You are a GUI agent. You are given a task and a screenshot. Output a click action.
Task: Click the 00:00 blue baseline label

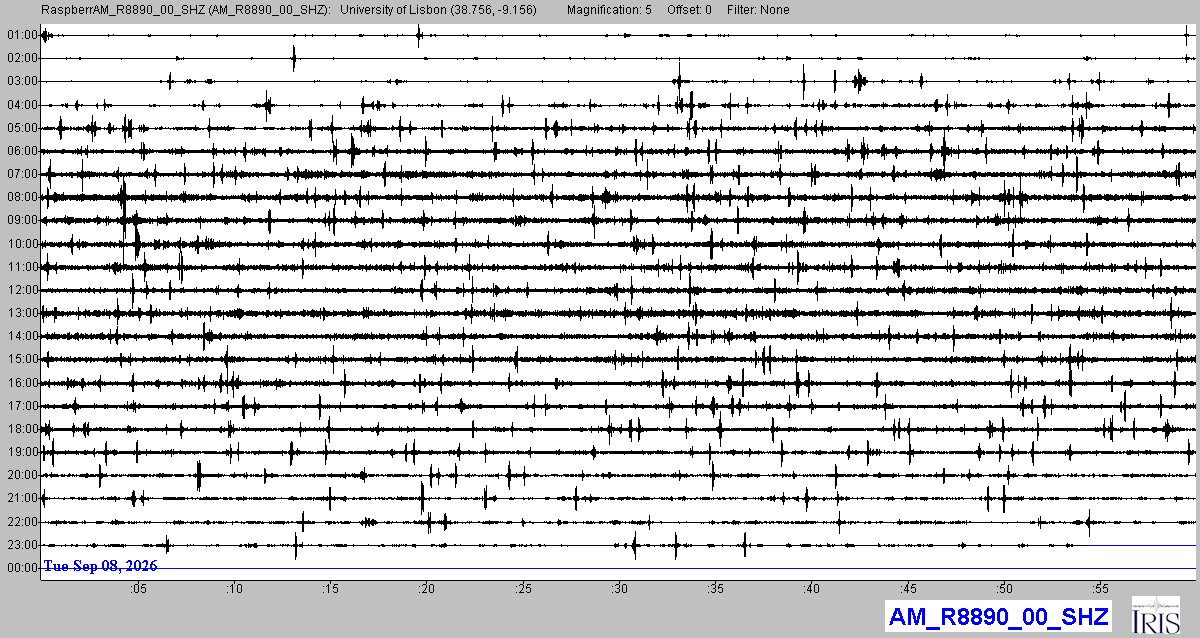point(21,568)
